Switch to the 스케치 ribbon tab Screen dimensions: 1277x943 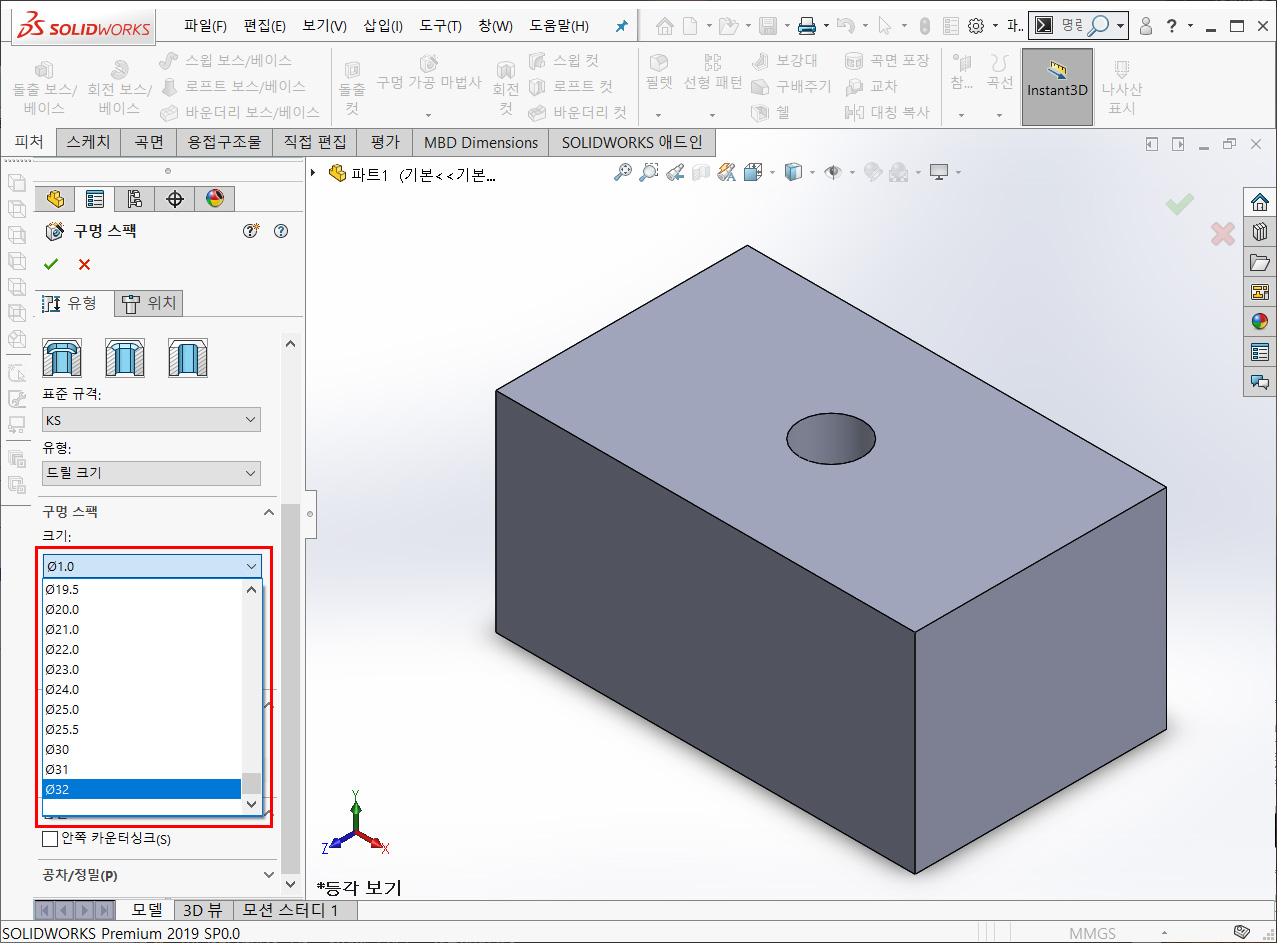89,142
